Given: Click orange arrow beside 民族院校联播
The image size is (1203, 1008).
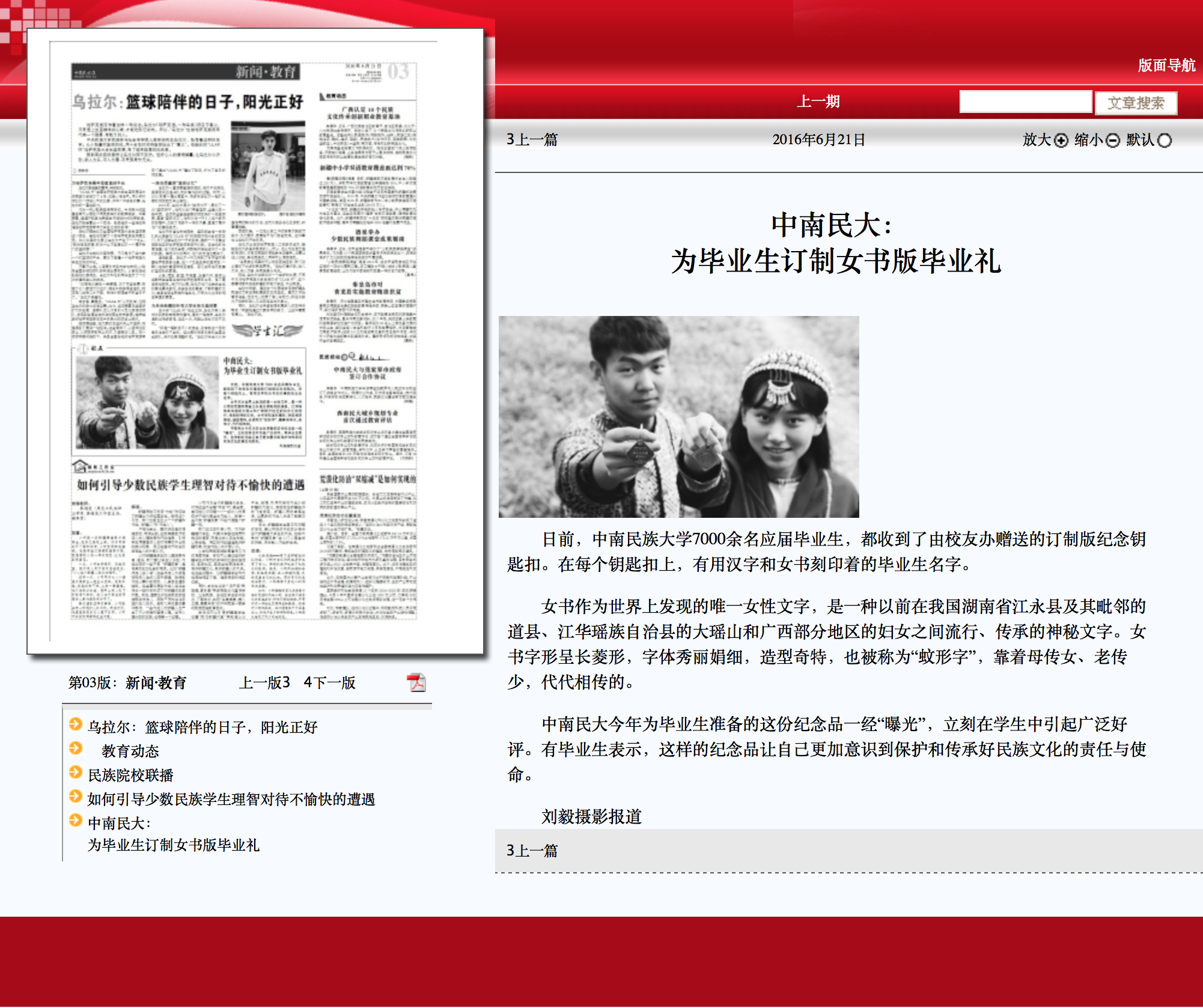Looking at the screenshot, I should tap(76, 772).
